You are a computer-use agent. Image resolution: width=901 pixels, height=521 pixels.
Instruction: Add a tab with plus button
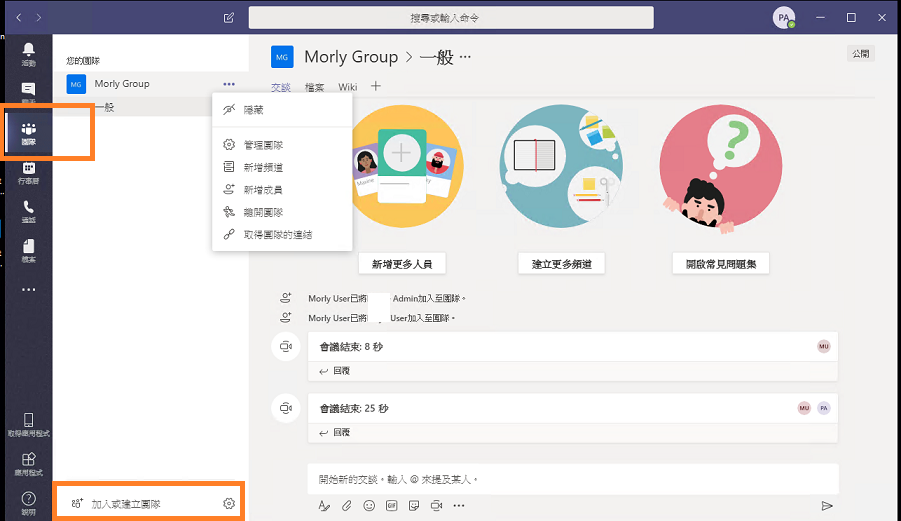click(x=376, y=86)
